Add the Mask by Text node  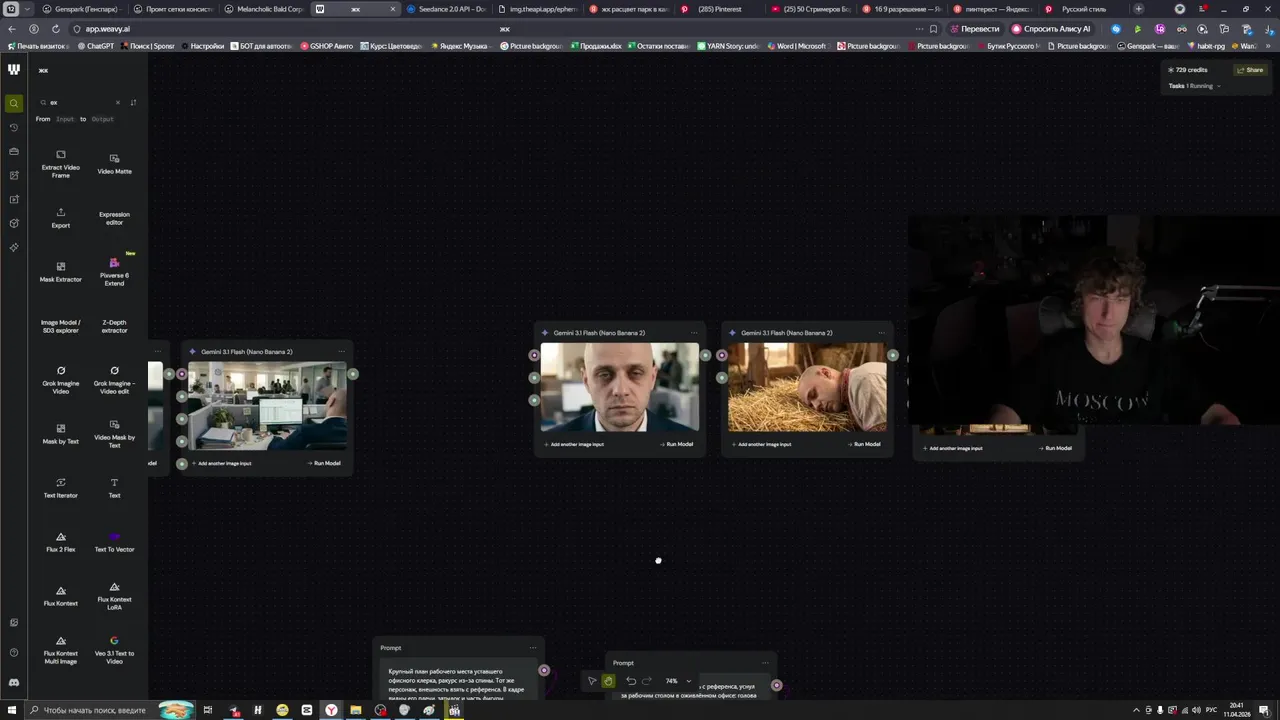point(61,434)
